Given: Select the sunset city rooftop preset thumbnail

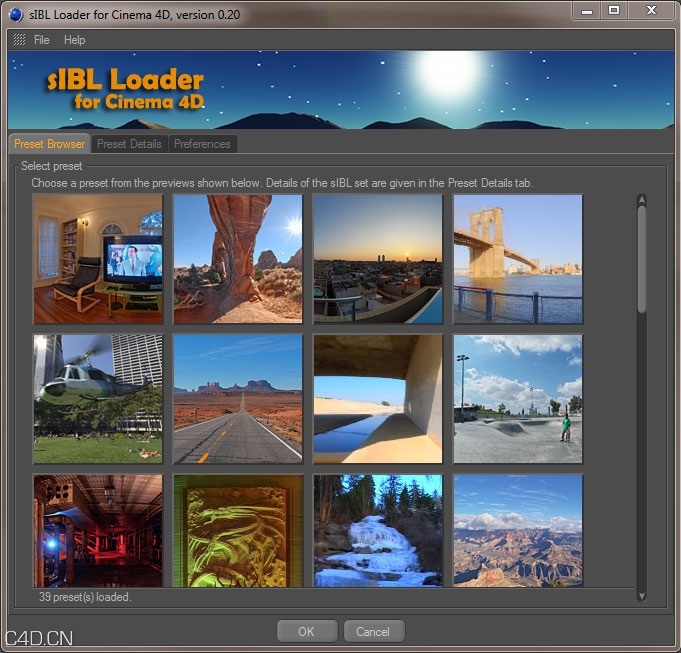Looking at the screenshot, I should point(378,259).
